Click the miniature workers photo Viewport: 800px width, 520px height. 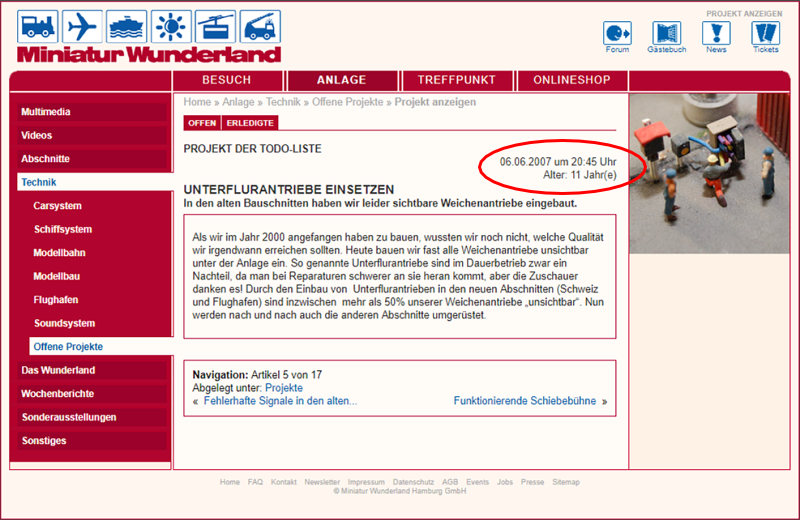click(x=709, y=174)
